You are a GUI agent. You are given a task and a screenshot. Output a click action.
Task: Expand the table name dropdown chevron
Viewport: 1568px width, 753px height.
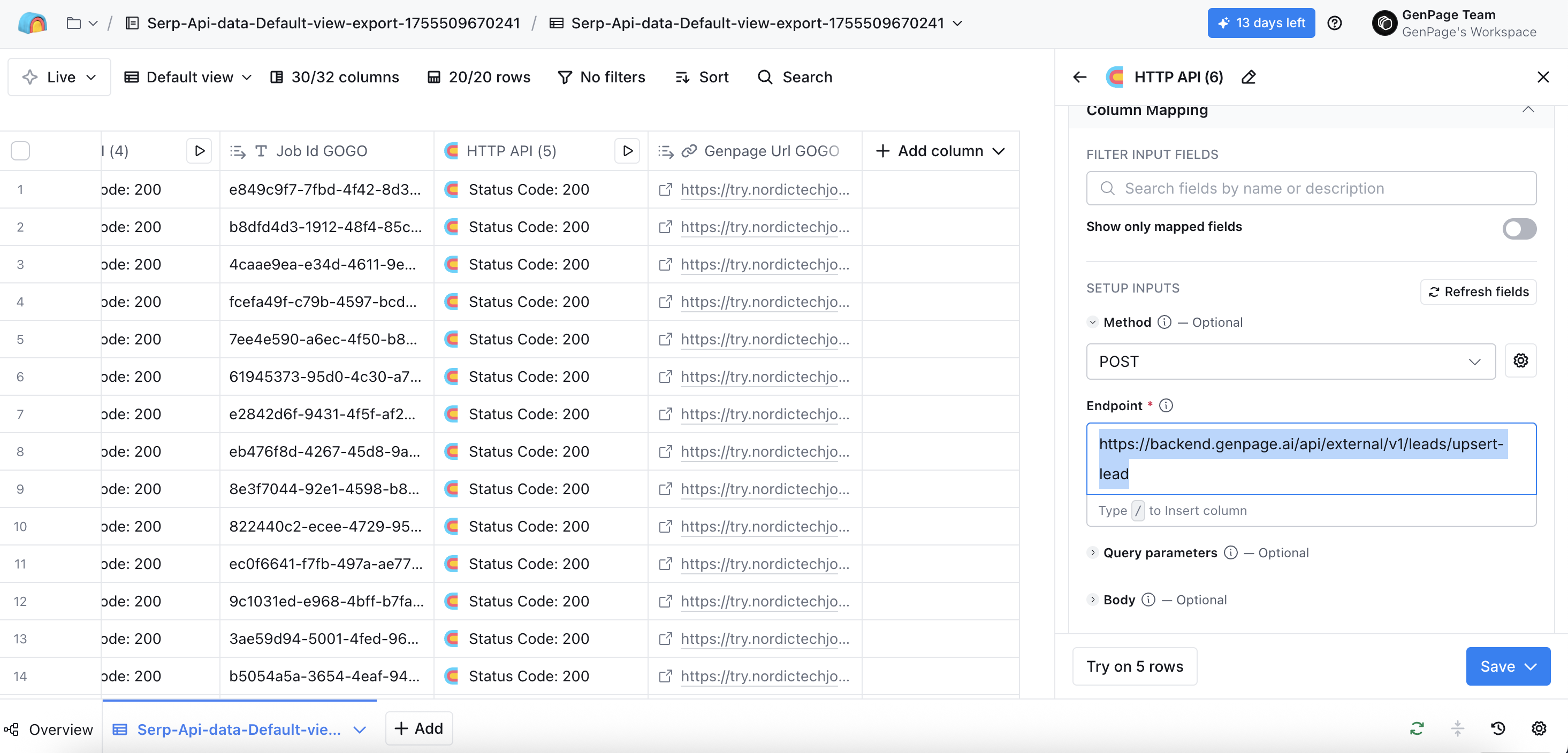coord(957,23)
